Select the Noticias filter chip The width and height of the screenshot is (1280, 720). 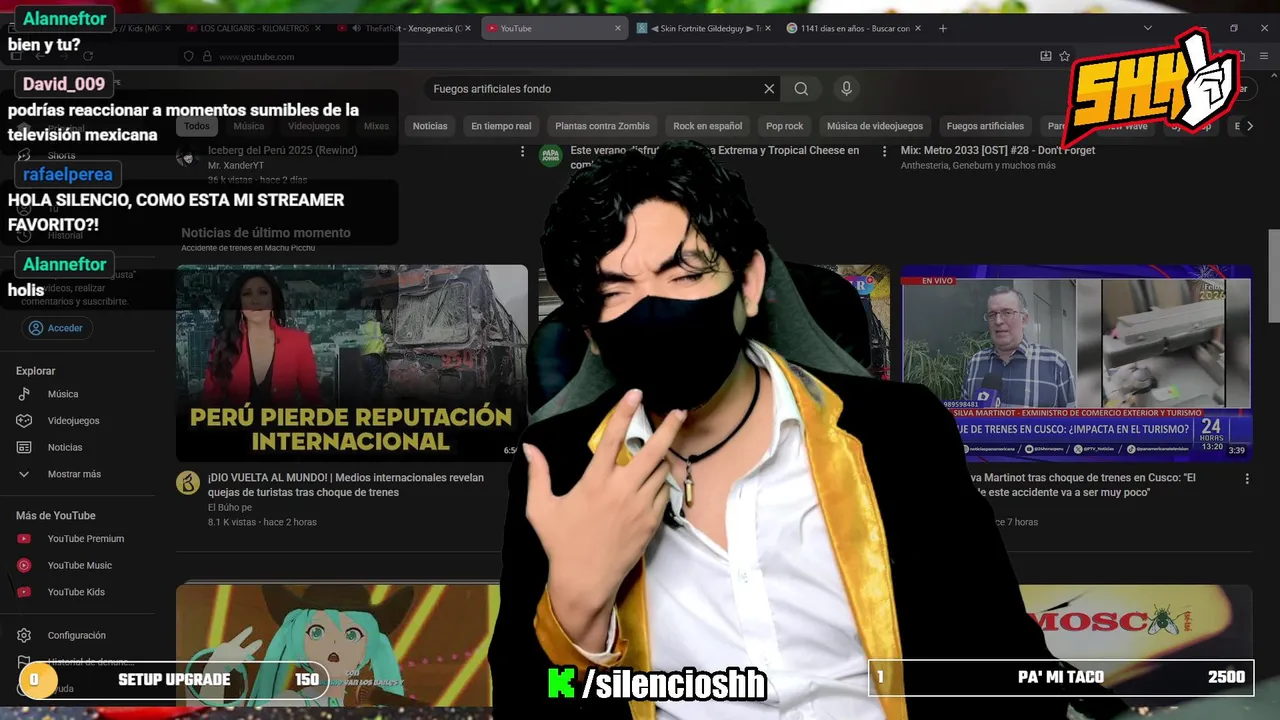coord(430,126)
